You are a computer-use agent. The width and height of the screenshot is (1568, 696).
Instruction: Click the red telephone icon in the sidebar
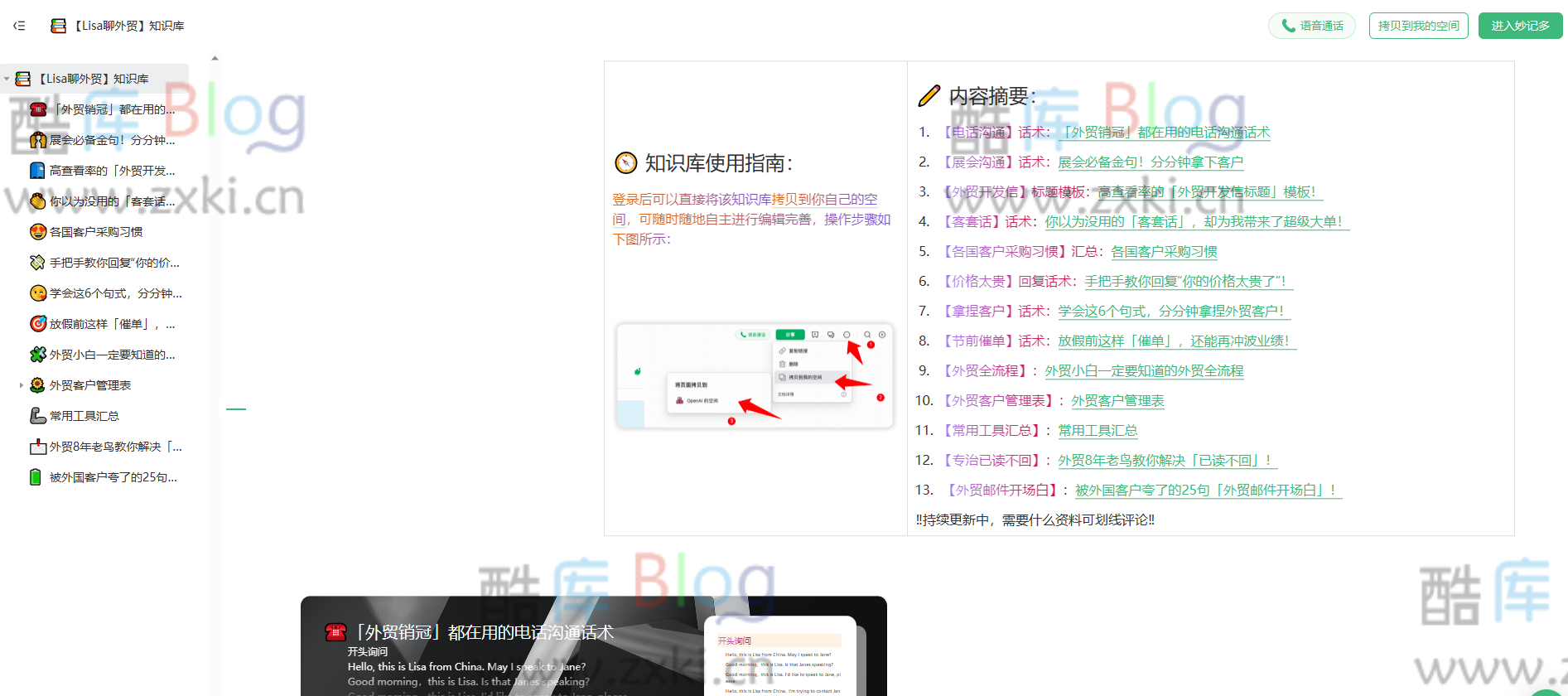click(x=37, y=109)
